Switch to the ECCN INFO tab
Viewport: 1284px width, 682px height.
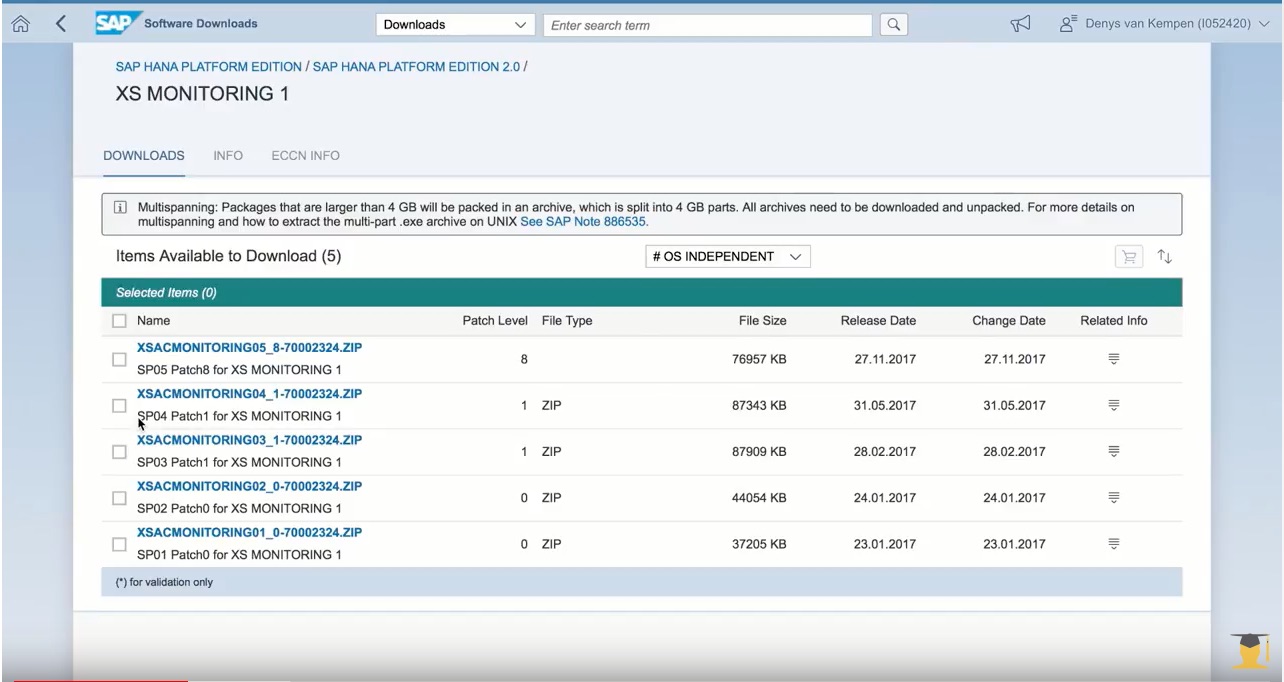tap(305, 156)
